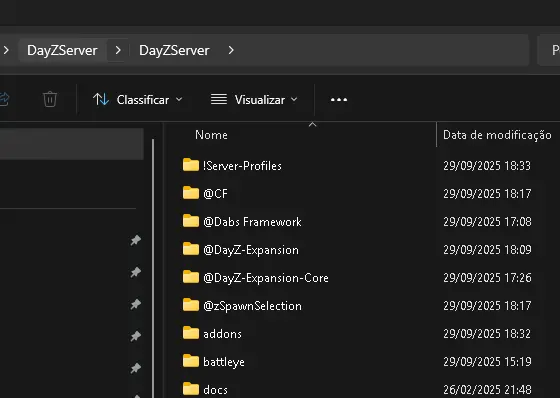The height and width of the screenshot is (398, 560).
Task: Select the @CF folder icon
Action: pyautogui.click(x=191, y=193)
